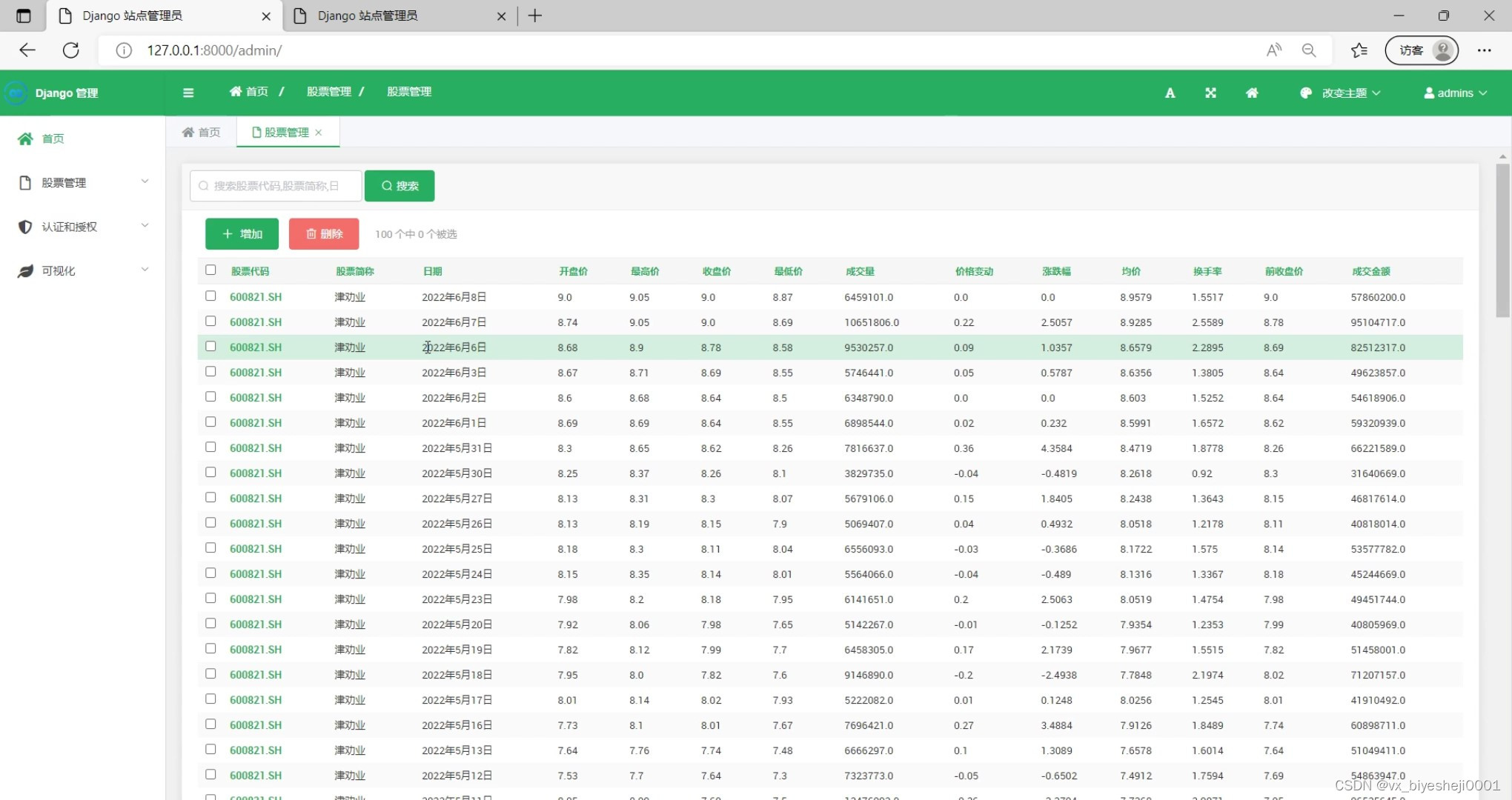Click the sidebar 首页 house icon

[x=25, y=139]
